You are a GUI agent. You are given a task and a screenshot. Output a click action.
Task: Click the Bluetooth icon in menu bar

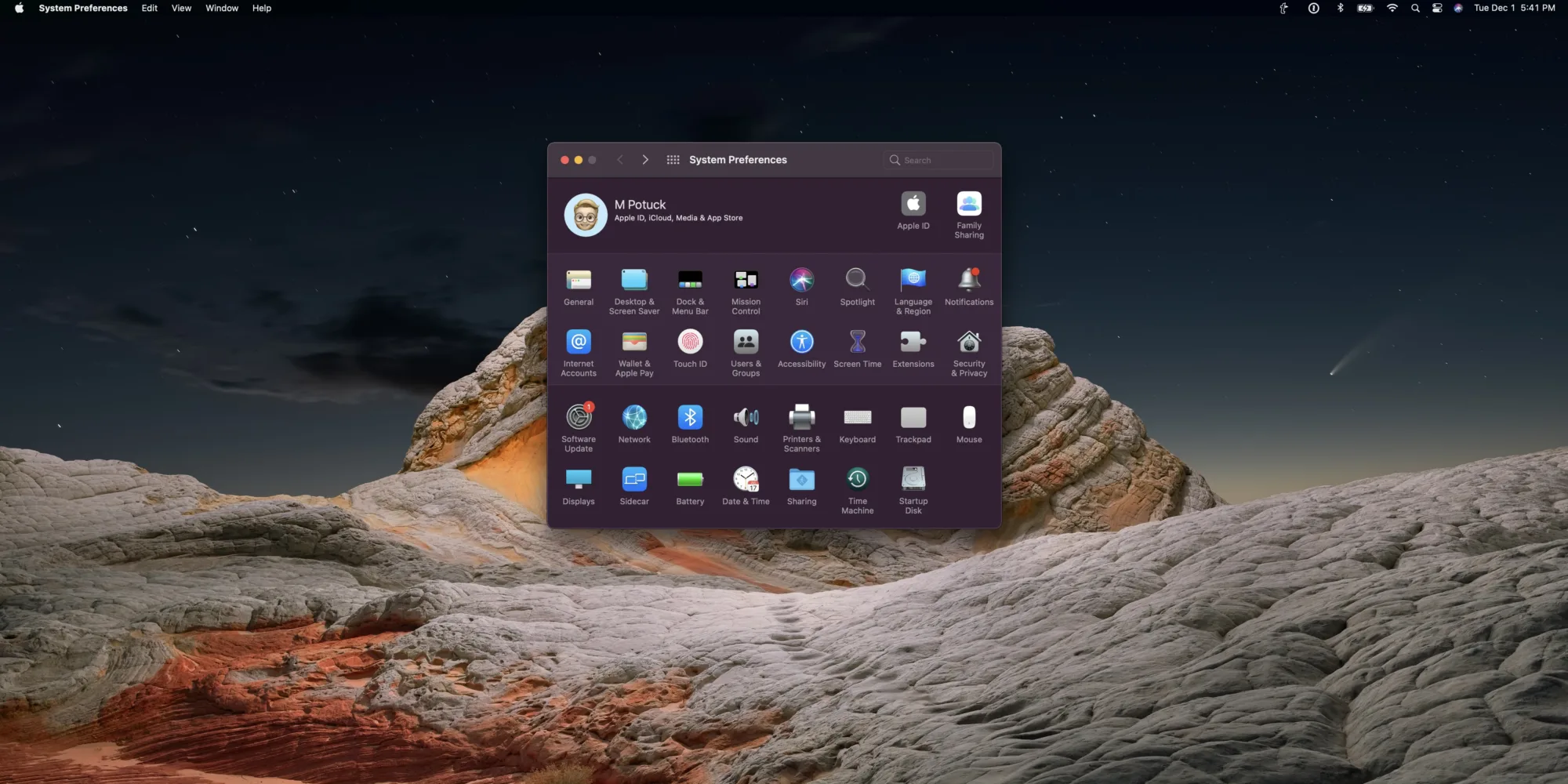click(x=1340, y=8)
